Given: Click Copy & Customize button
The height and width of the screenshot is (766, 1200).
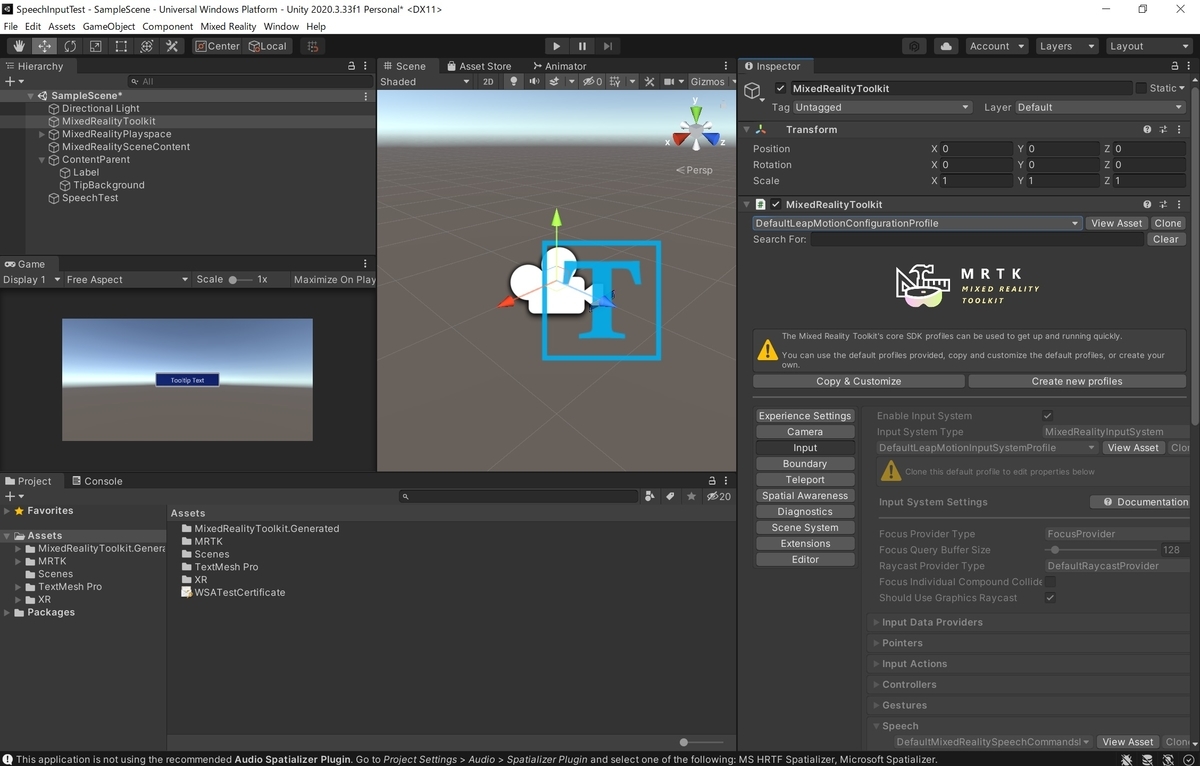Looking at the screenshot, I should [x=859, y=381].
